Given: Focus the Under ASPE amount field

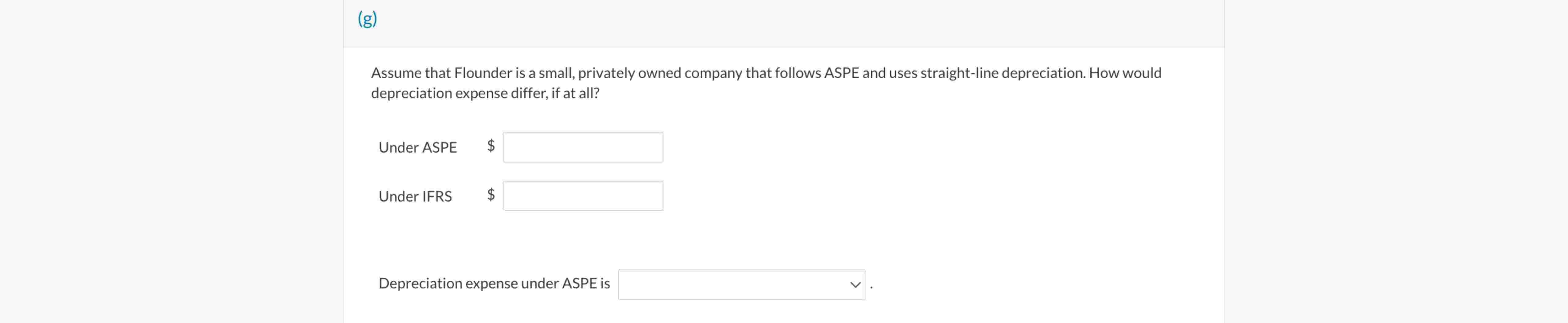Looking at the screenshot, I should coord(582,147).
